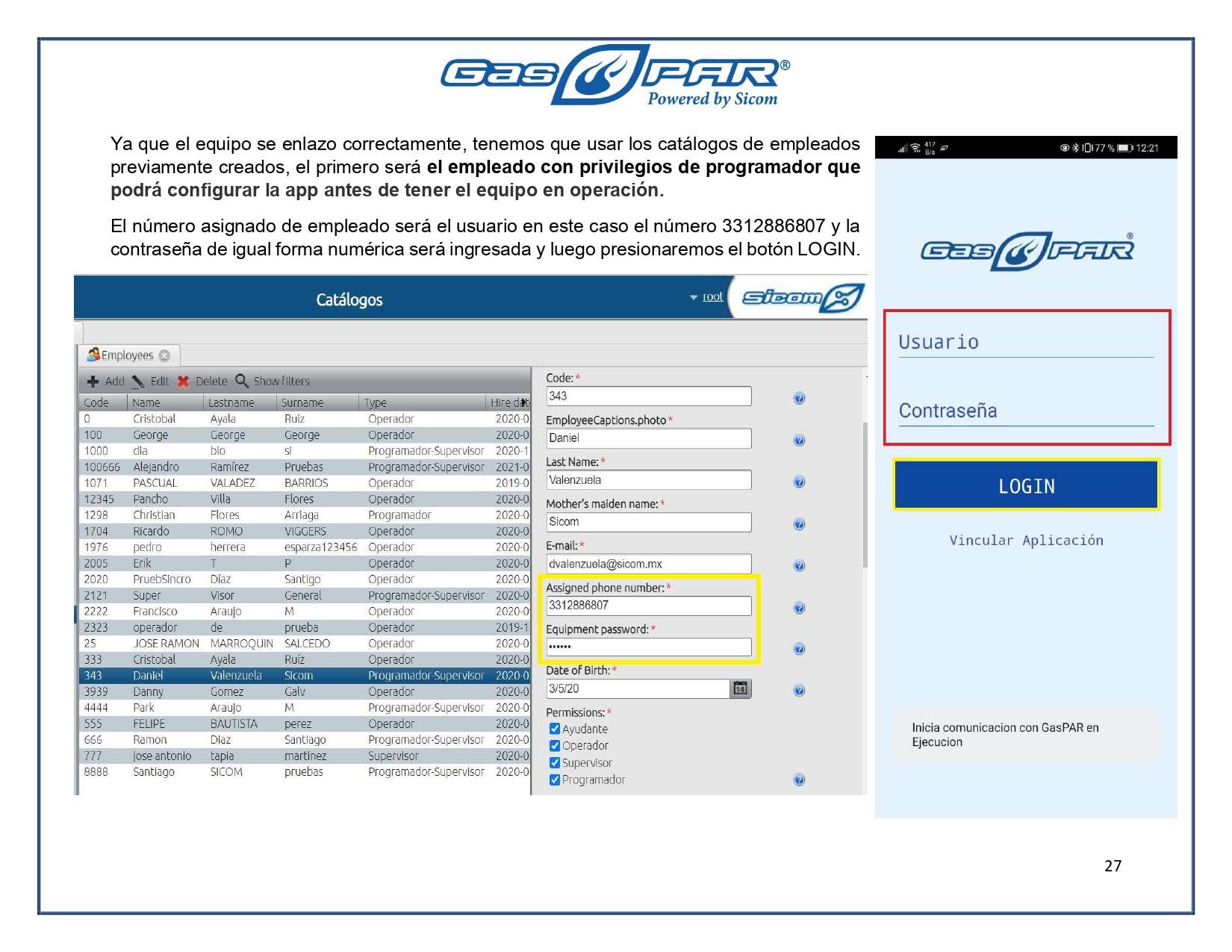
Task: Click the E-mail field dvalenzuela@sicom.mx
Action: click(x=648, y=564)
